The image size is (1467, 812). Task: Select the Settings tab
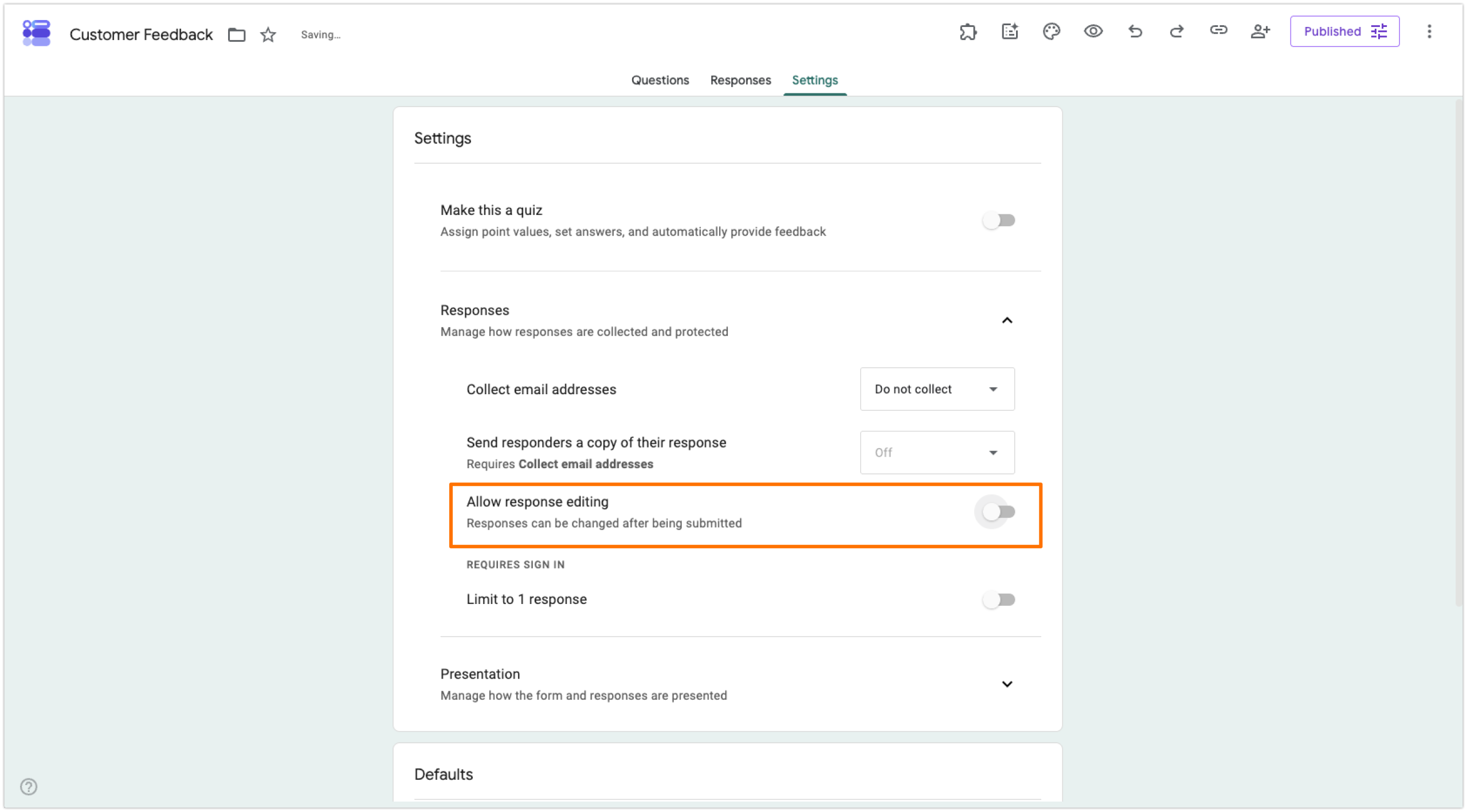tap(814, 80)
